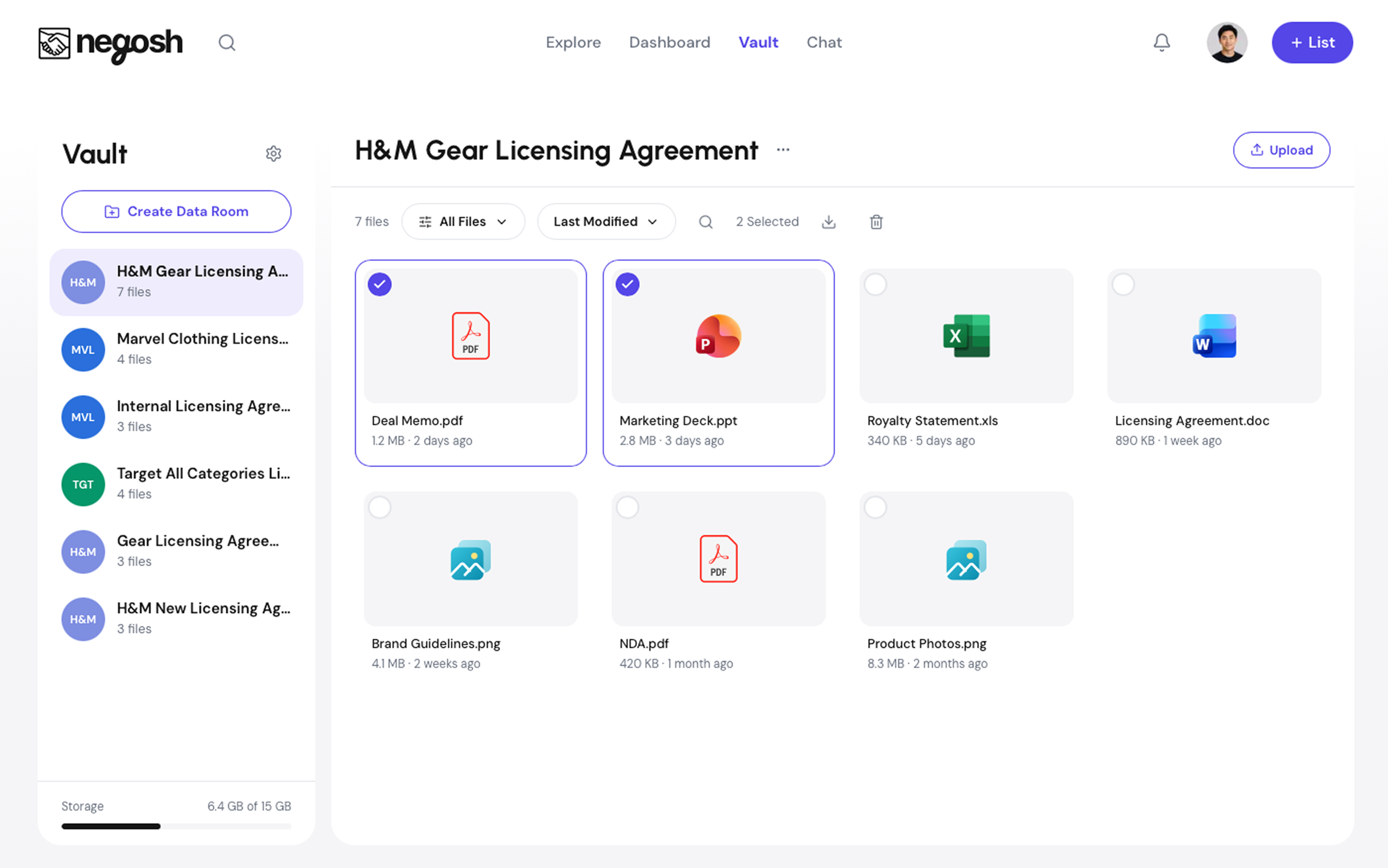
Task: Open the Vault tab
Action: [x=758, y=43]
